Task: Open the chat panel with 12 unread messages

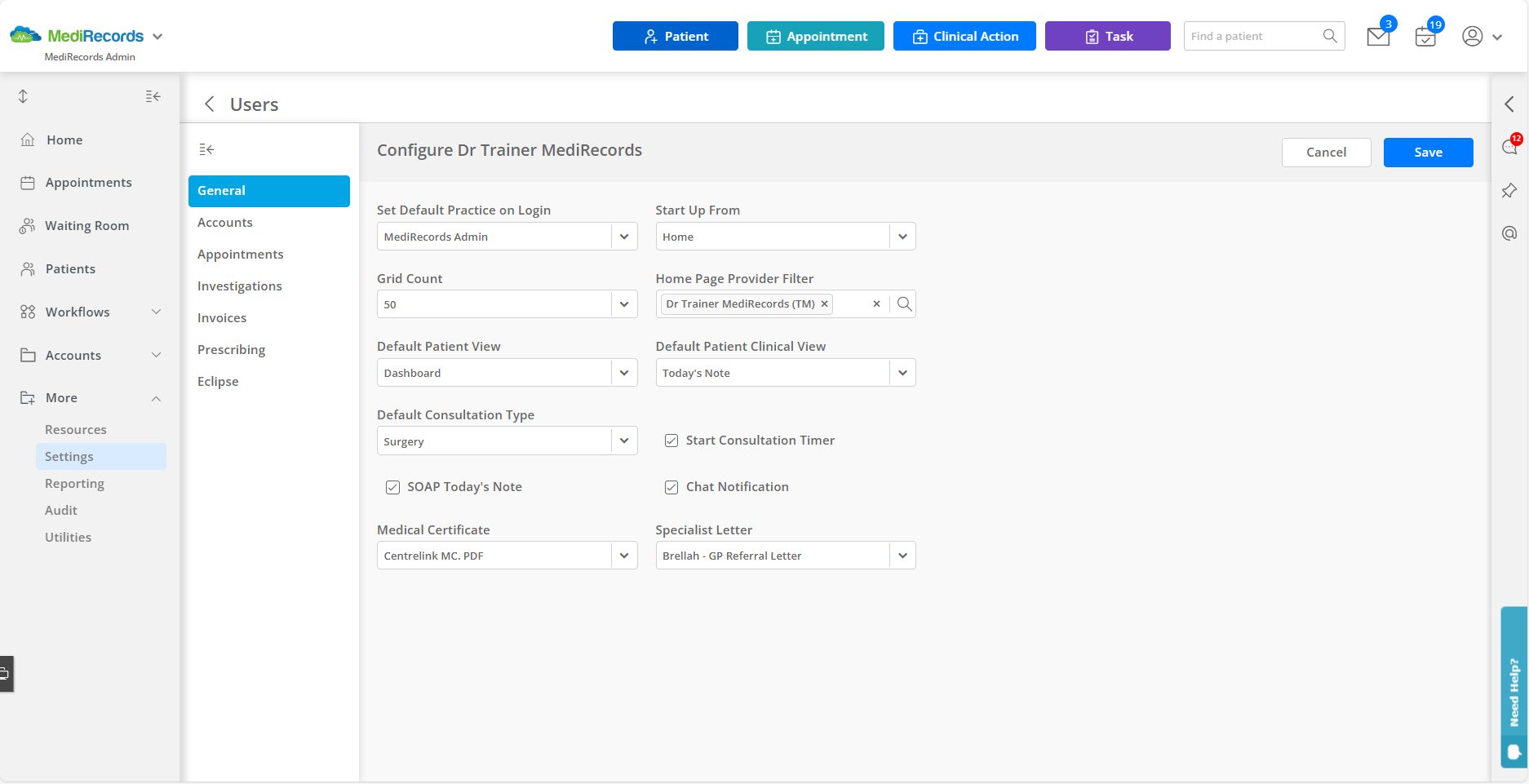Action: click(x=1509, y=147)
